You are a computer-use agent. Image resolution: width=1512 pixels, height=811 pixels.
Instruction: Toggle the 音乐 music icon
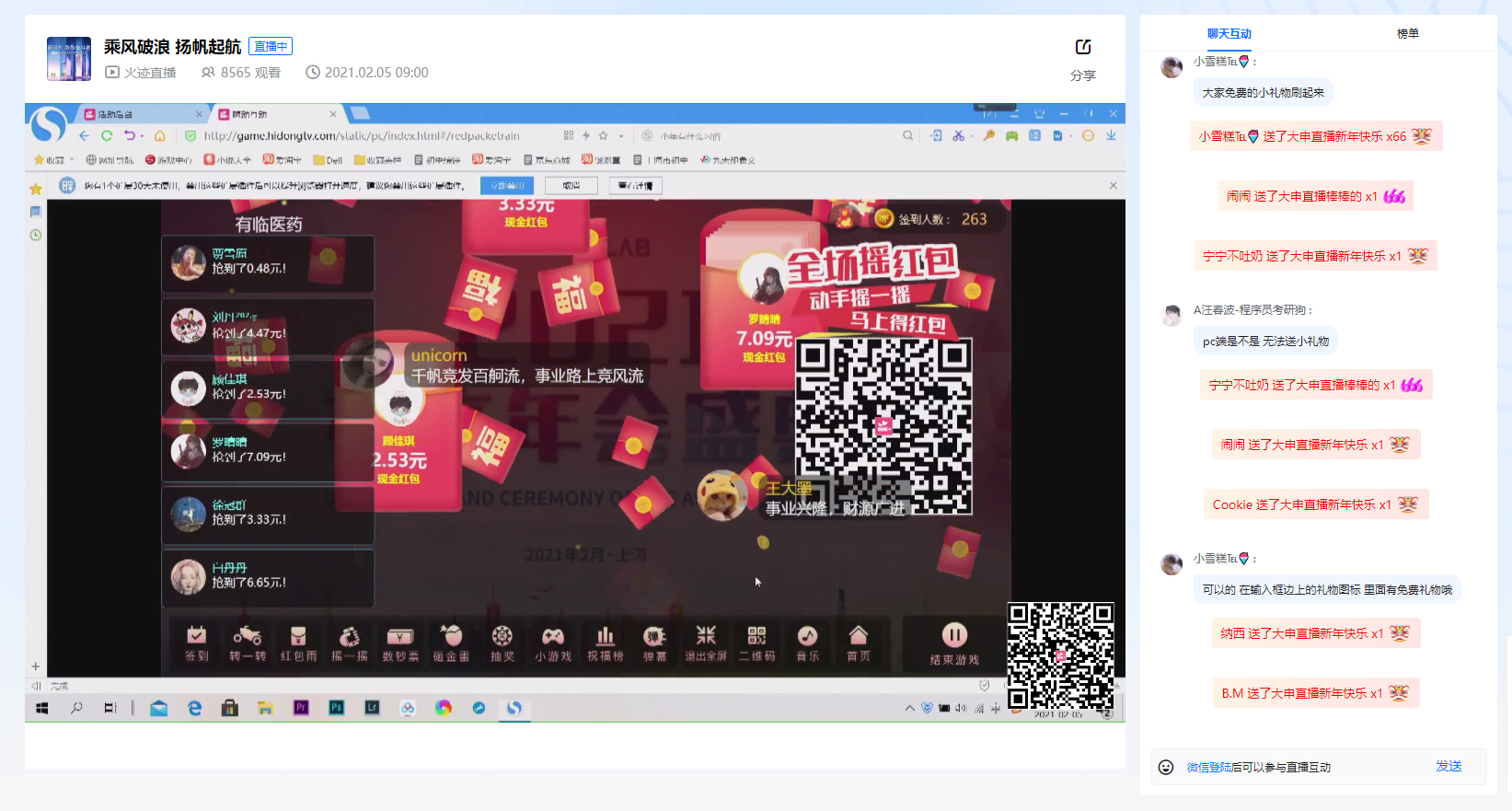[x=807, y=643]
